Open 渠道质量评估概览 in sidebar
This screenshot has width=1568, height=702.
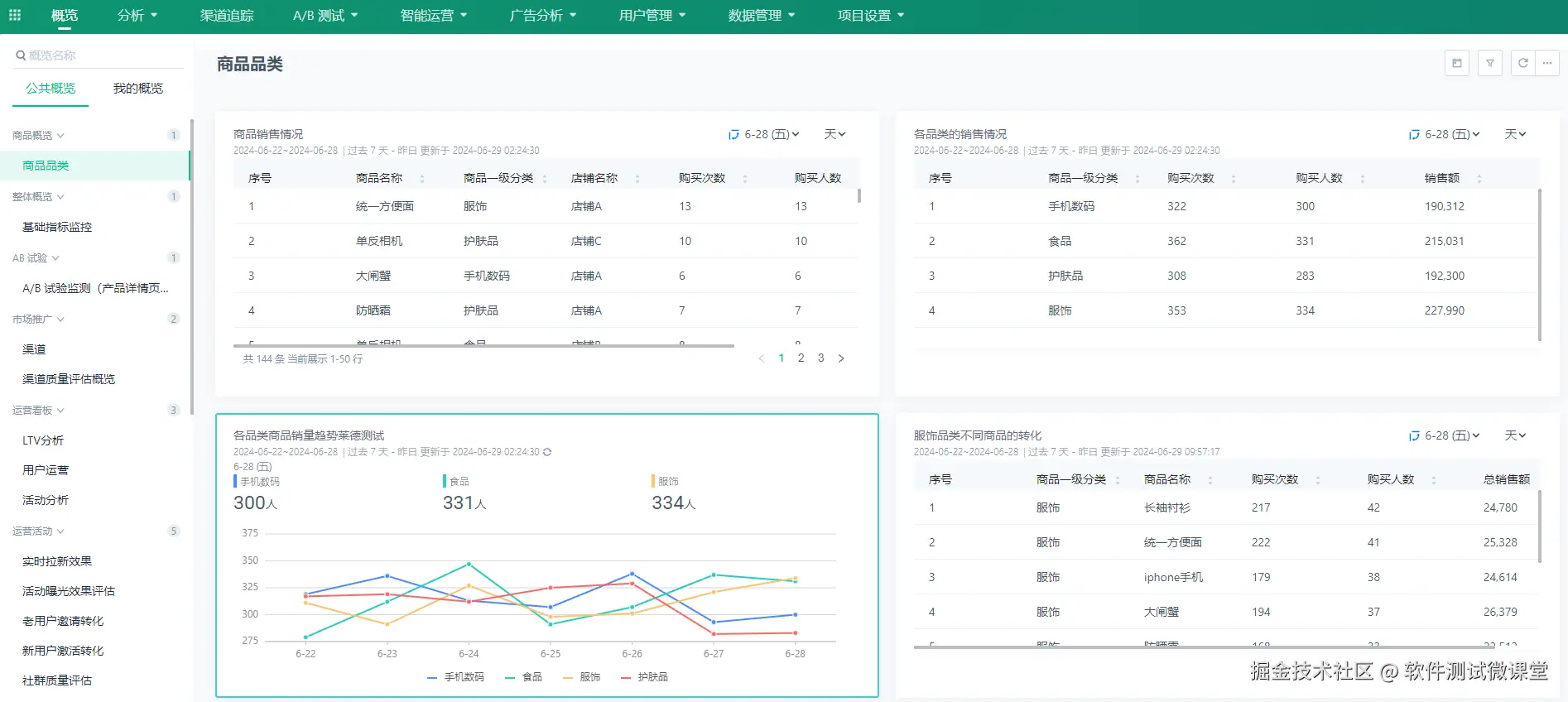tap(69, 379)
